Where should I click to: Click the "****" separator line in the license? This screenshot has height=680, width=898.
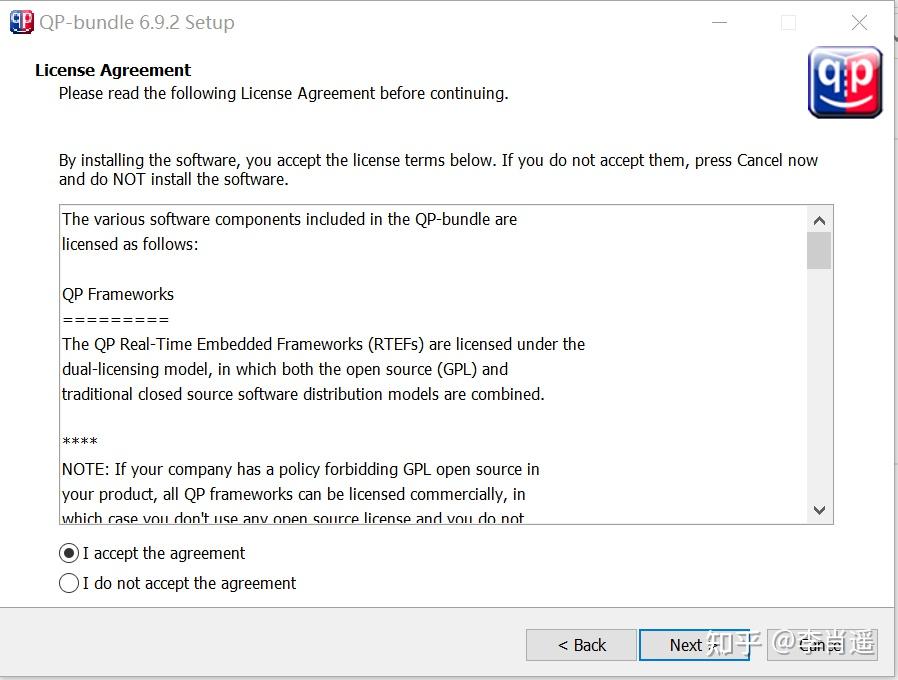tap(80, 442)
